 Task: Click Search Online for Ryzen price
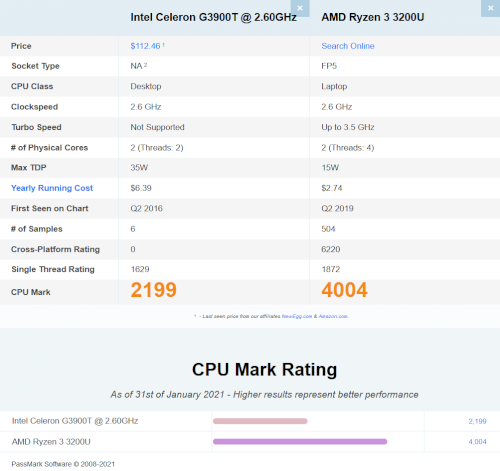coord(348,46)
